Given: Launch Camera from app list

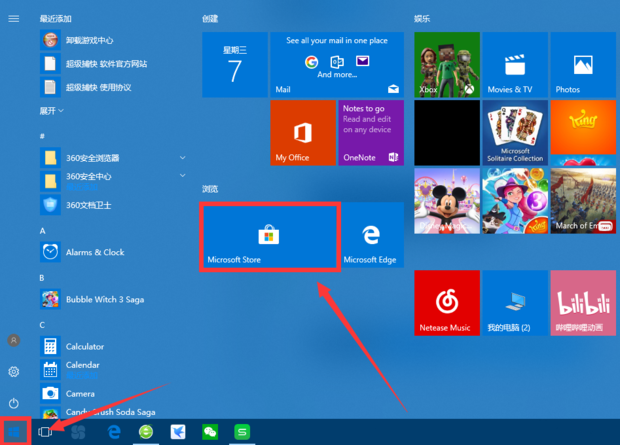Looking at the screenshot, I should click(113, 393).
